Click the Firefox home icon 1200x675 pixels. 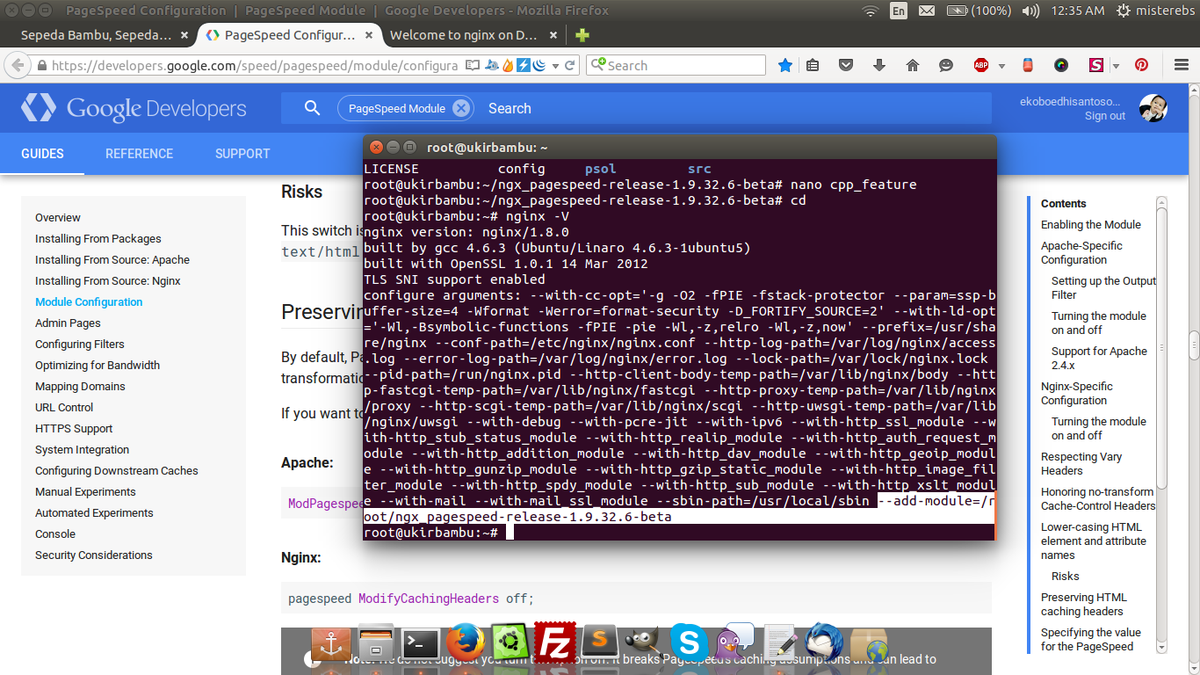pos(912,65)
